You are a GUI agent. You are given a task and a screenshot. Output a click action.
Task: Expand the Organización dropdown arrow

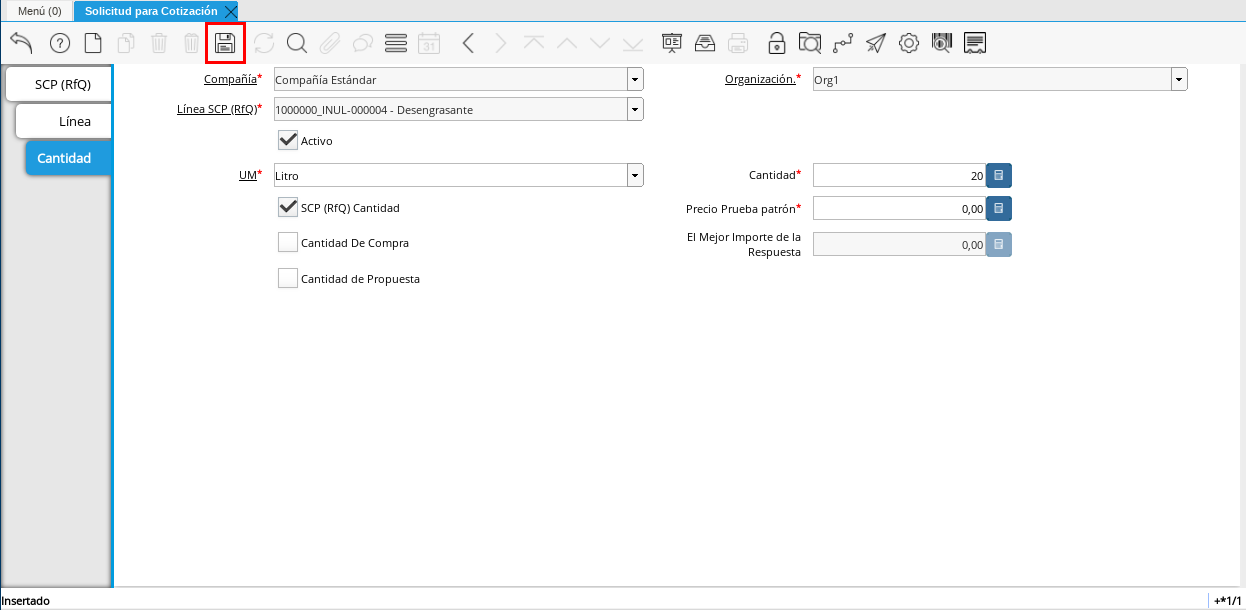[1179, 80]
